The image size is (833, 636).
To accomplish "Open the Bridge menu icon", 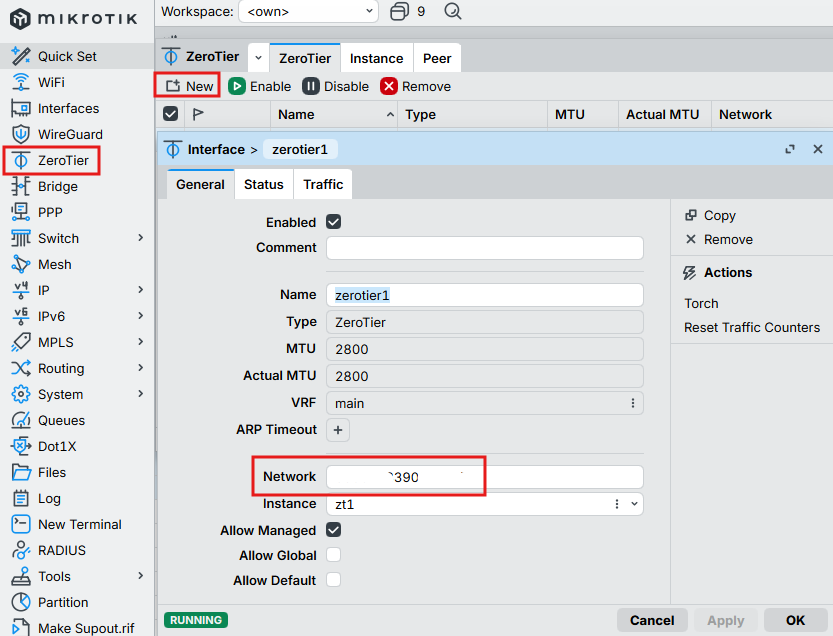I will [21, 186].
